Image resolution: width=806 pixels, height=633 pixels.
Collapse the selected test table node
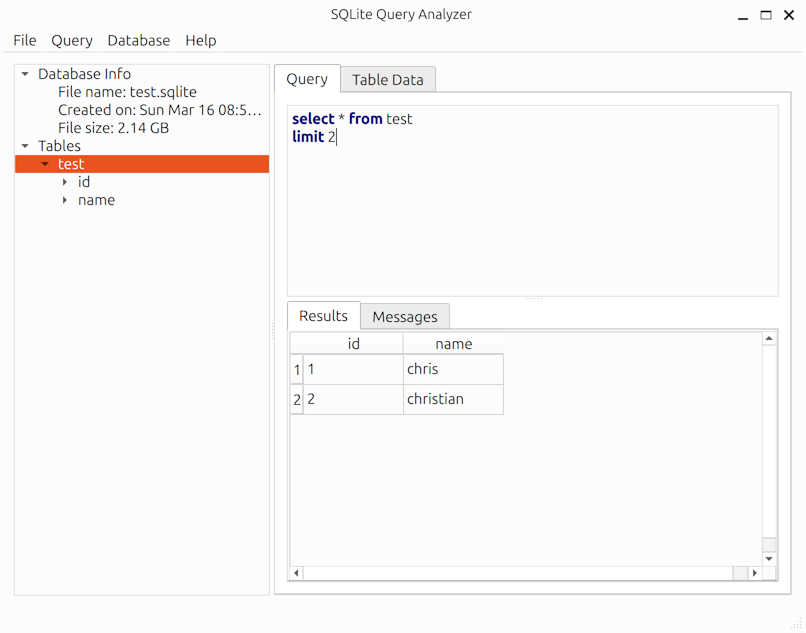[44, 163]
